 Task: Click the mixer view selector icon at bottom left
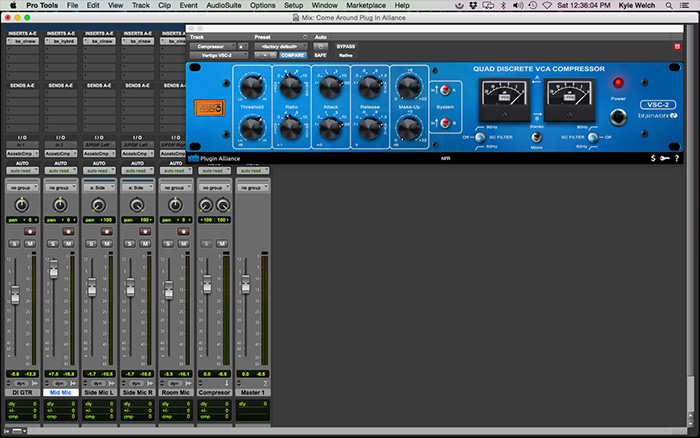coord(17,431)
